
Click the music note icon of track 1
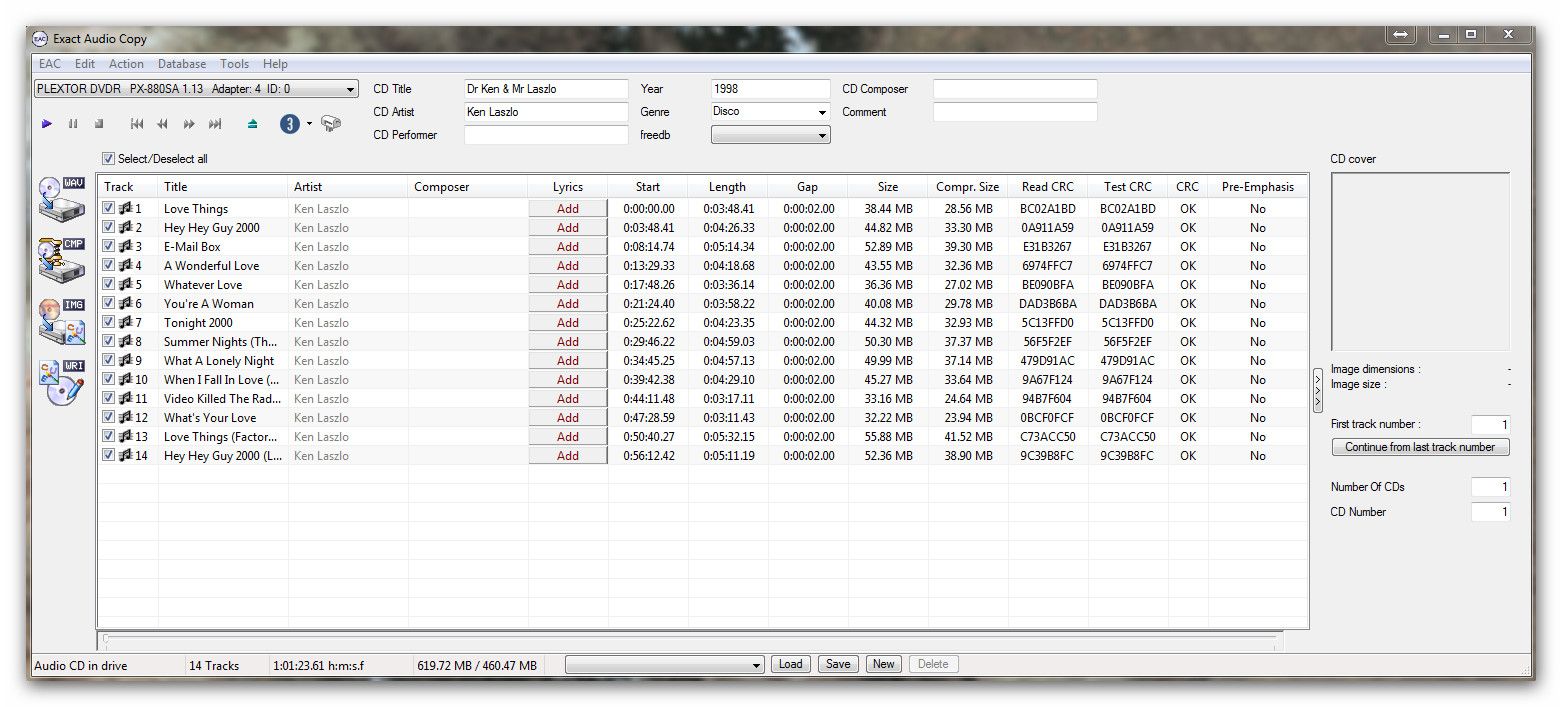[125, 209]
